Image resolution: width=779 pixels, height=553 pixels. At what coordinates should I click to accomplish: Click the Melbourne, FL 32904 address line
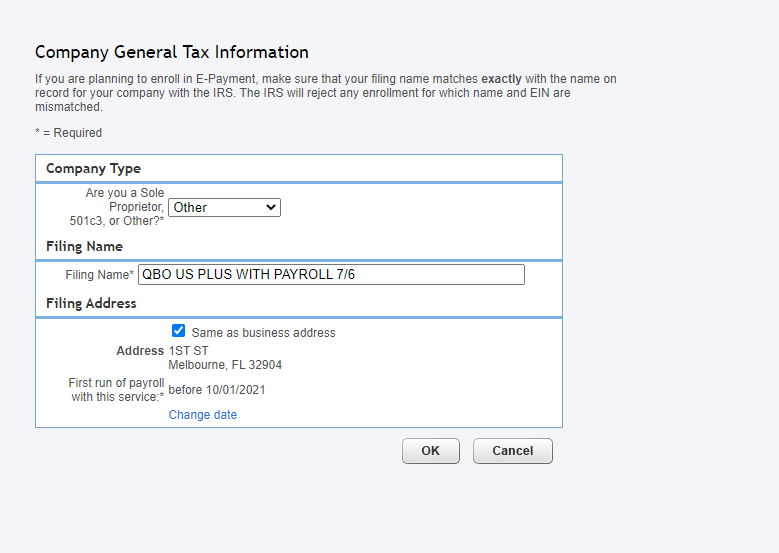225,365
